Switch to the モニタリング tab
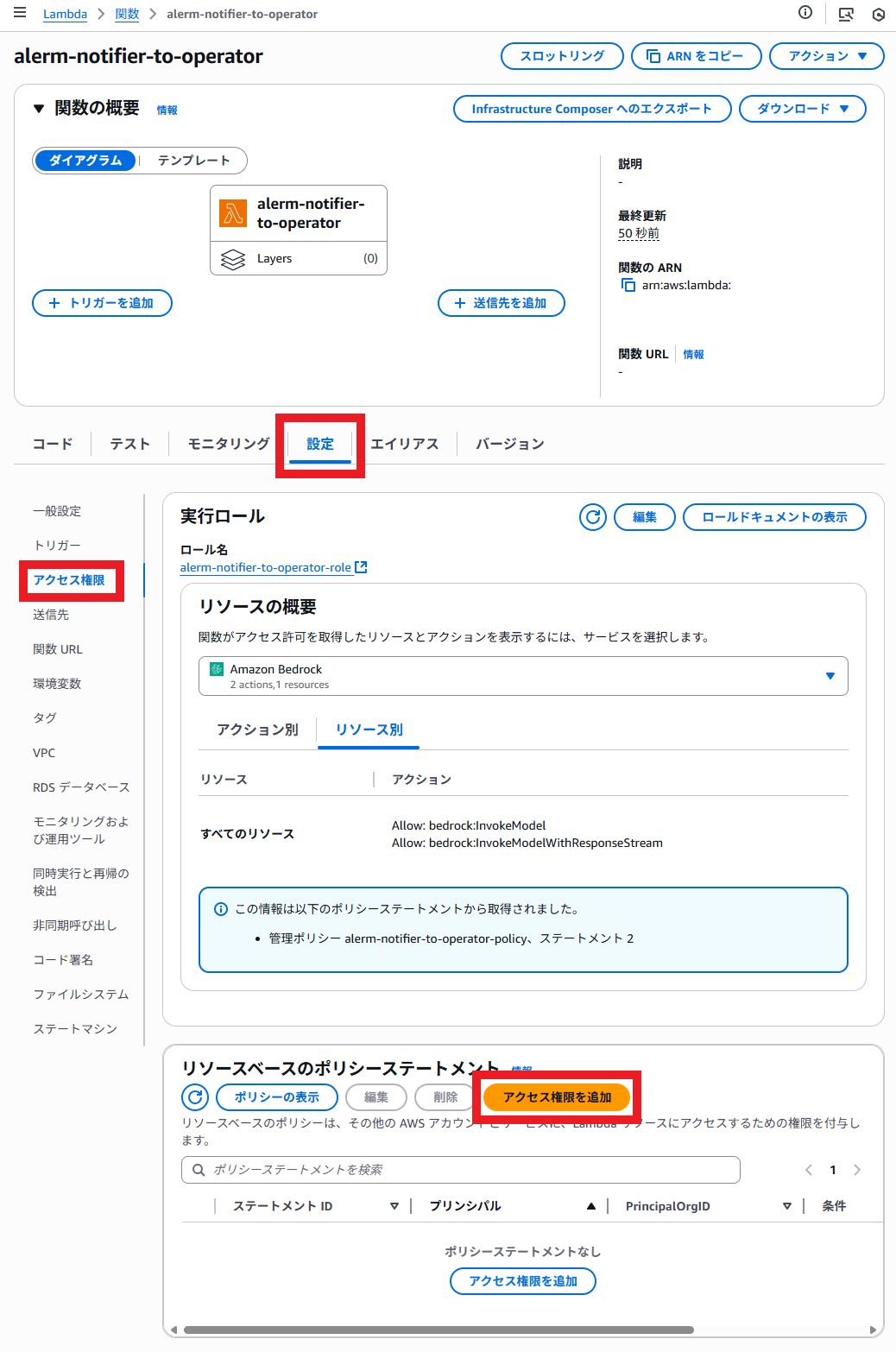 229,444
